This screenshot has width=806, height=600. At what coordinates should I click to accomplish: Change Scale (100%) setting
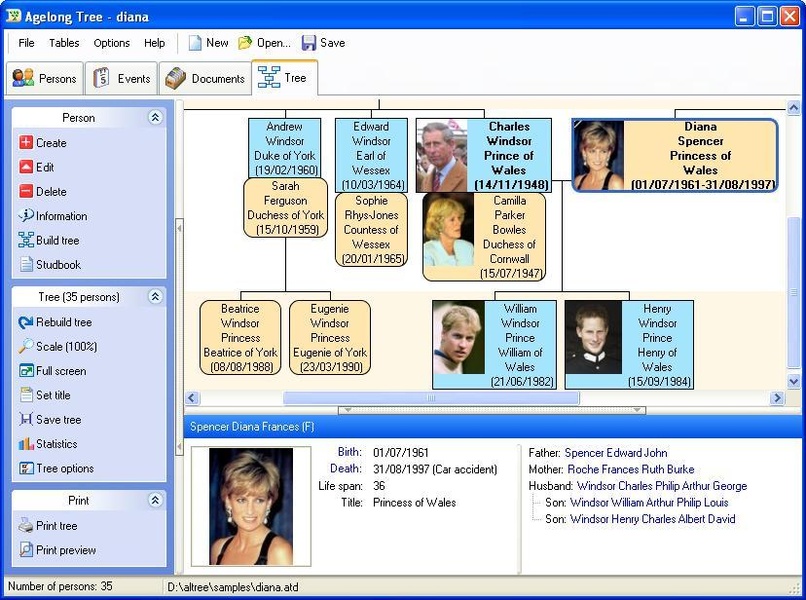(x=58, y=347)
